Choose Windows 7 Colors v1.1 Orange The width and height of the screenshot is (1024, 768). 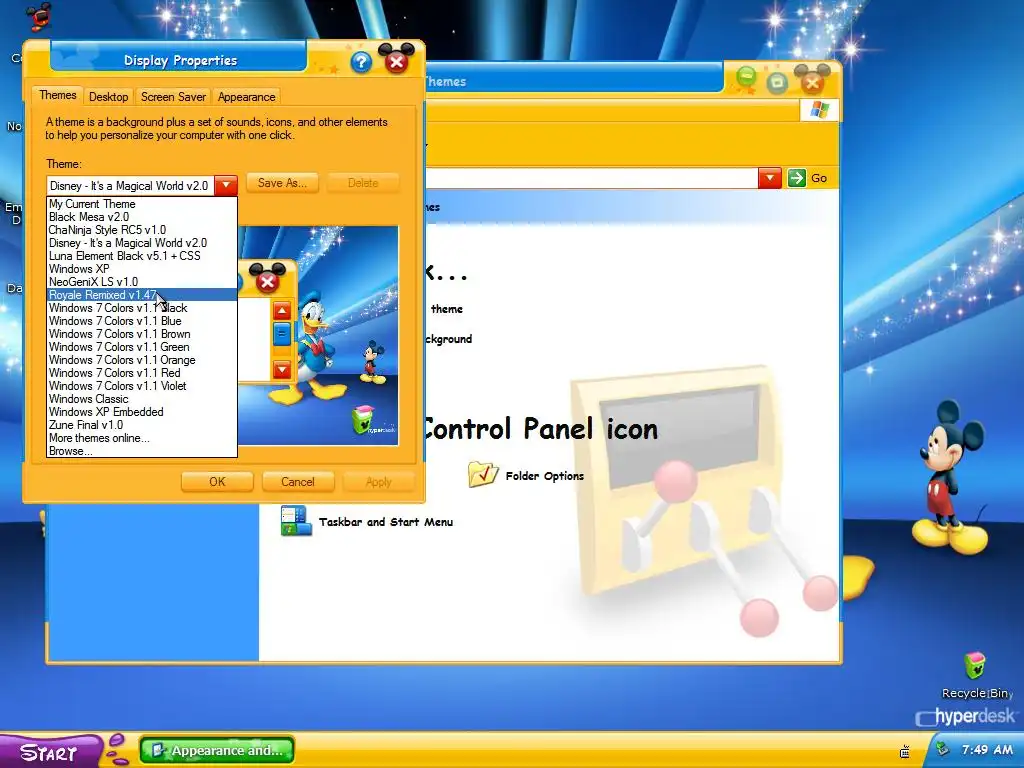[x=142, y=360]
